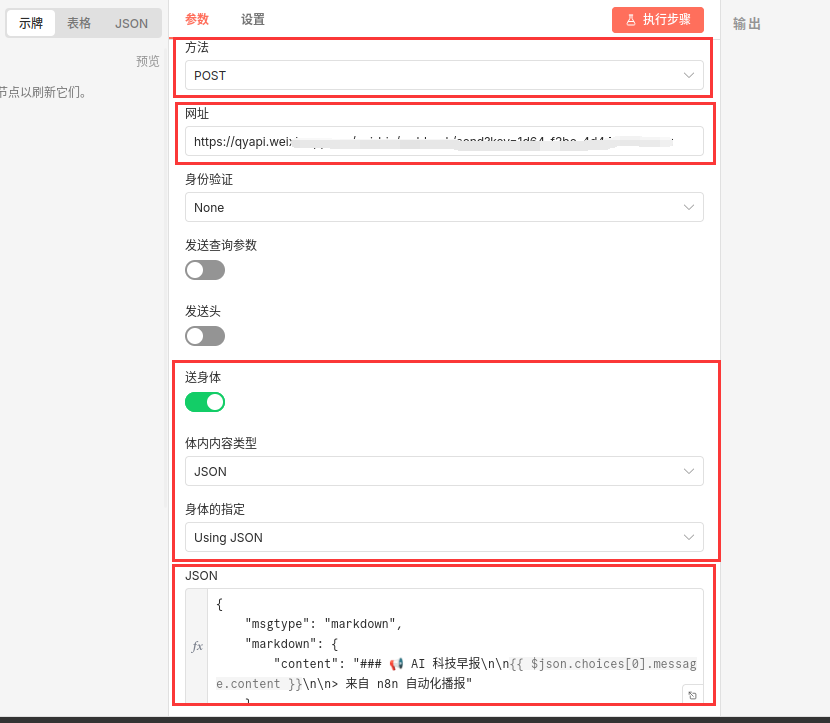The height and width of the screenshot is (723, 830).
Task: Click the highlighted $json.choices expression
Action: tap(600, 663)
